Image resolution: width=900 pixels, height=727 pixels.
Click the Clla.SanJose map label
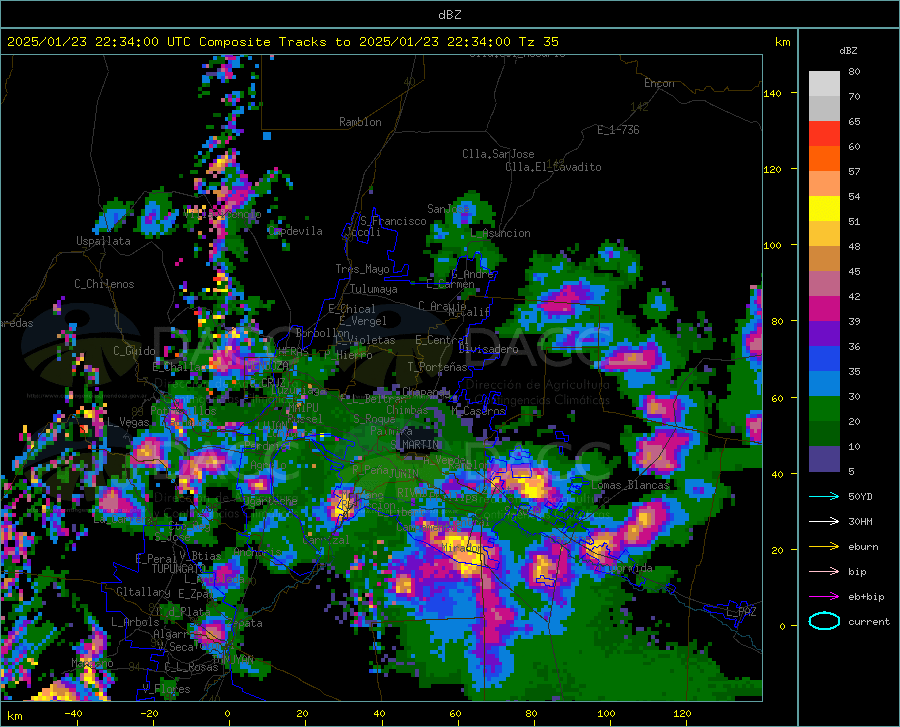coord(498,154)
